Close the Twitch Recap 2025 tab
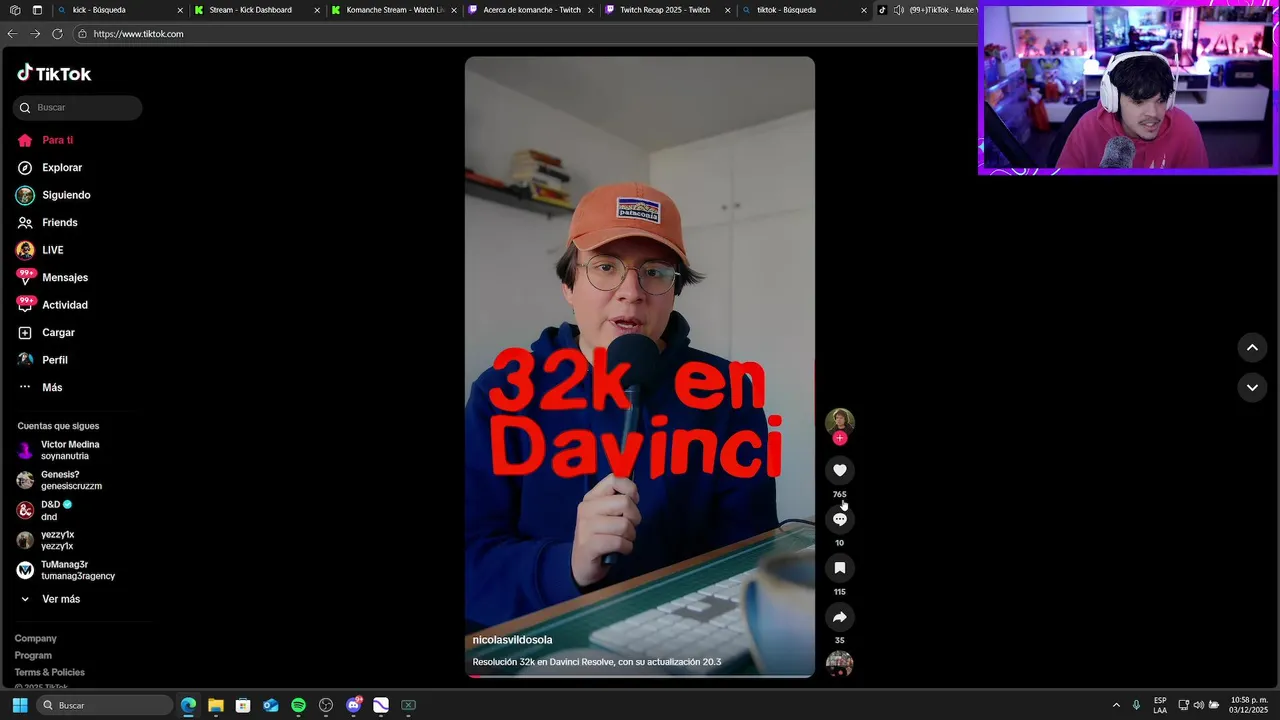The width and height of the screenshot is (1280, 720). pos(727,10)
